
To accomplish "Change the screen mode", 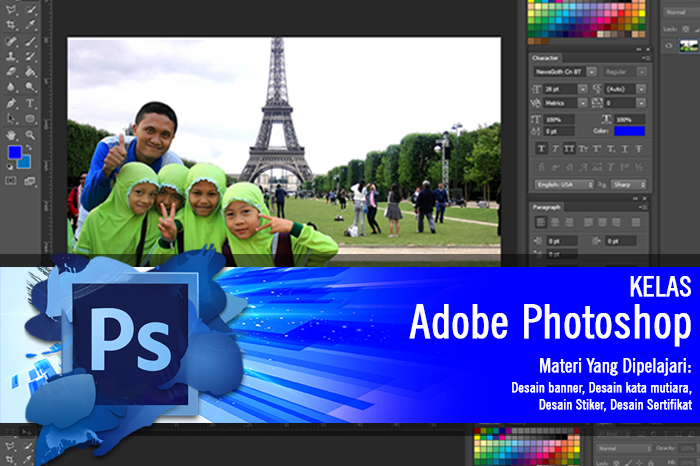I will coord(30,181).
